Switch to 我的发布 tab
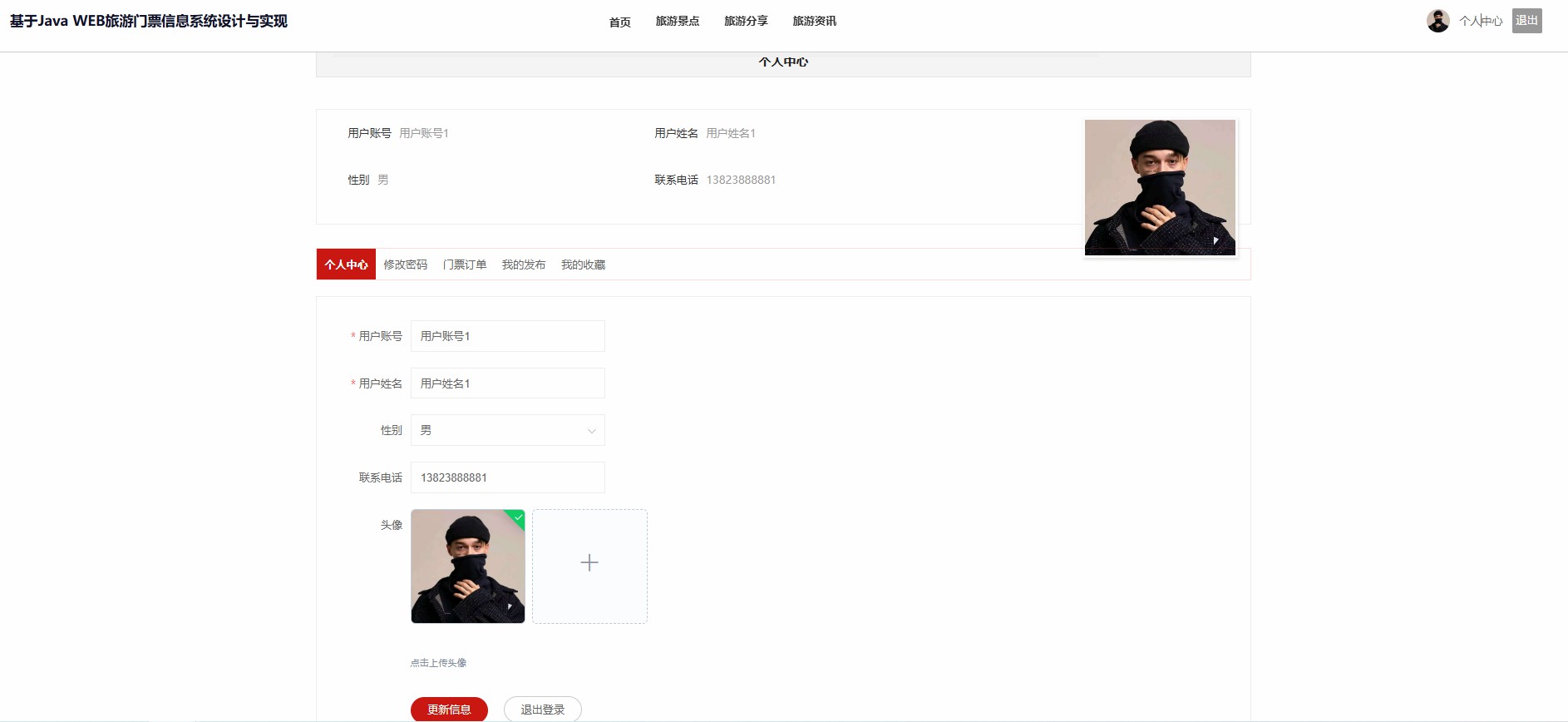The width and height of the screenshot is (1568, 722). click(523, 265)
